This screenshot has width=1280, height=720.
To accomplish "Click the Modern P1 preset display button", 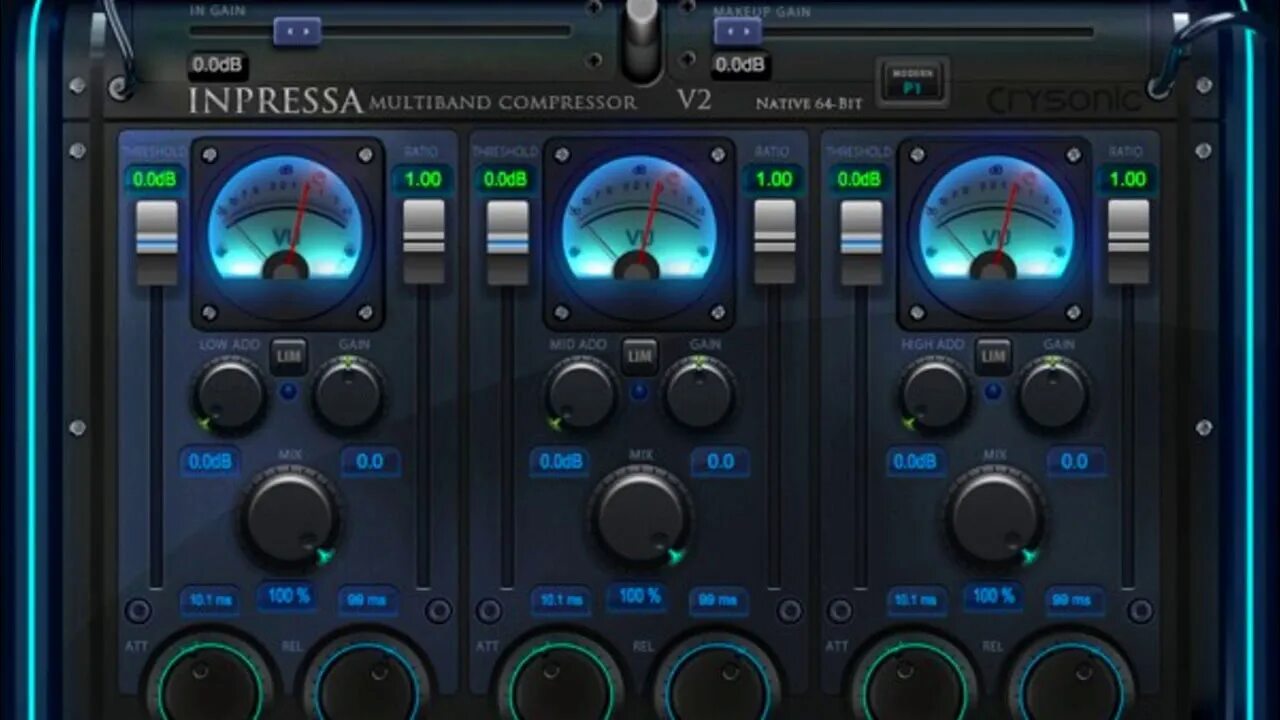I will click(x=913, y=82).
